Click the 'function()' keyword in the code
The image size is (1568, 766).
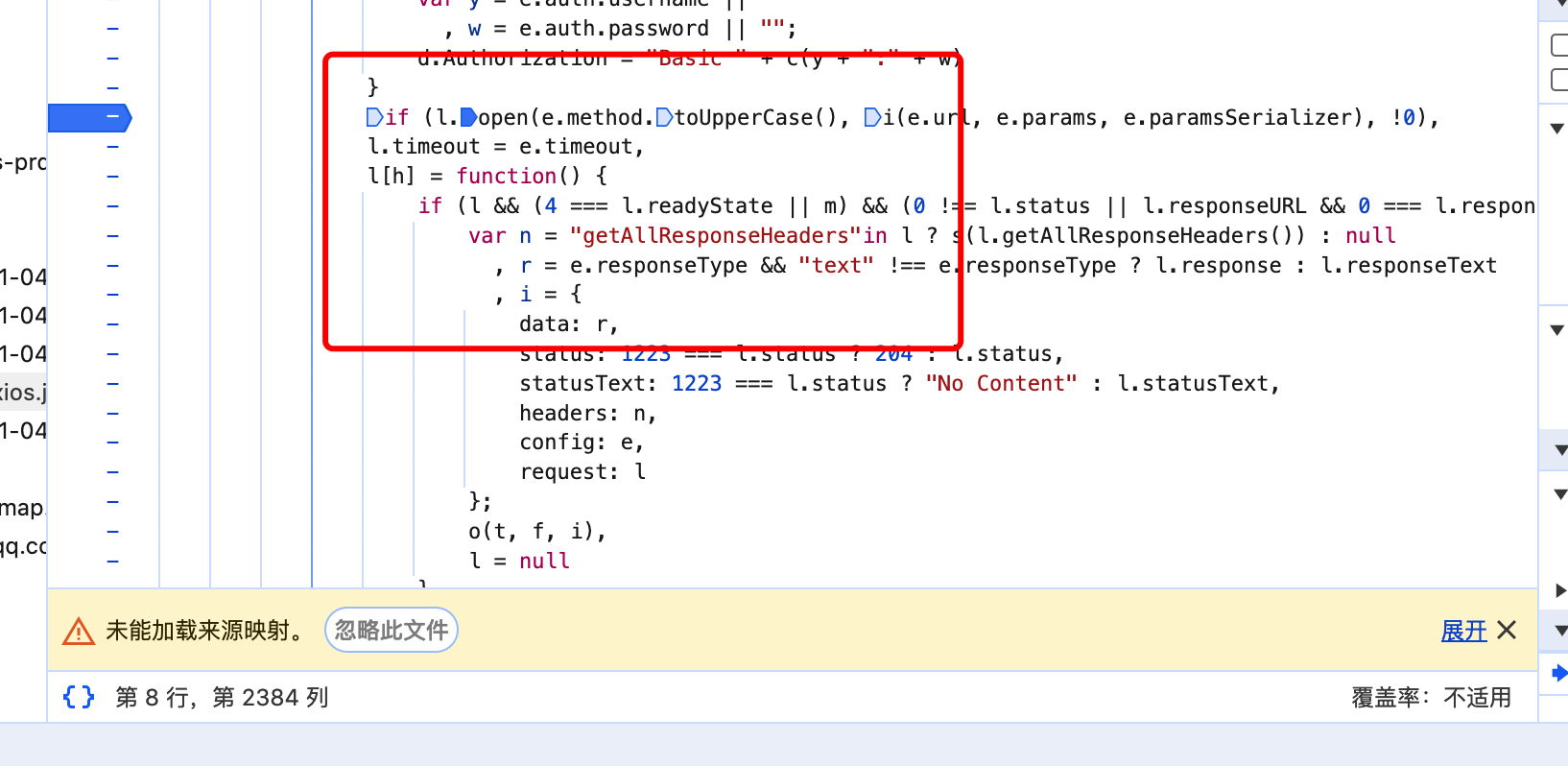(x=518, y=176)
